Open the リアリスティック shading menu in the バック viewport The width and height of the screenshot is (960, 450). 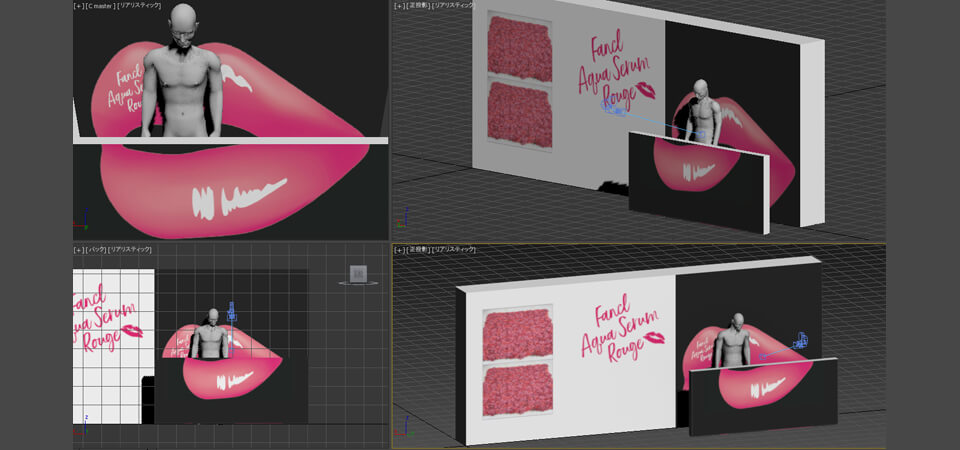tap(130, 250)
